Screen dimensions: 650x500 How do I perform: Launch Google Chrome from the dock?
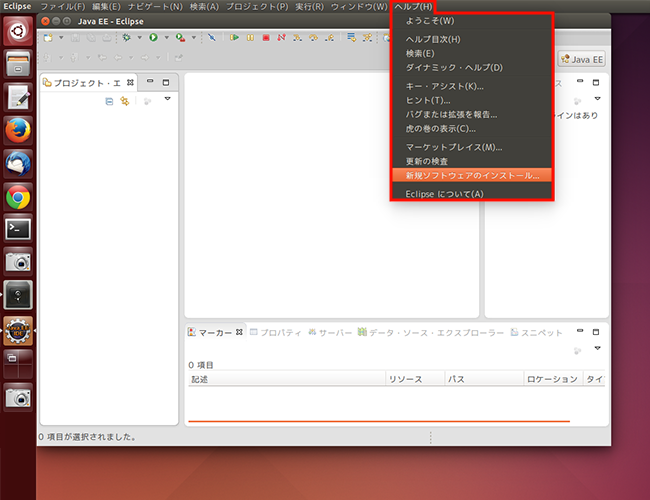click(x=18, y=198)
